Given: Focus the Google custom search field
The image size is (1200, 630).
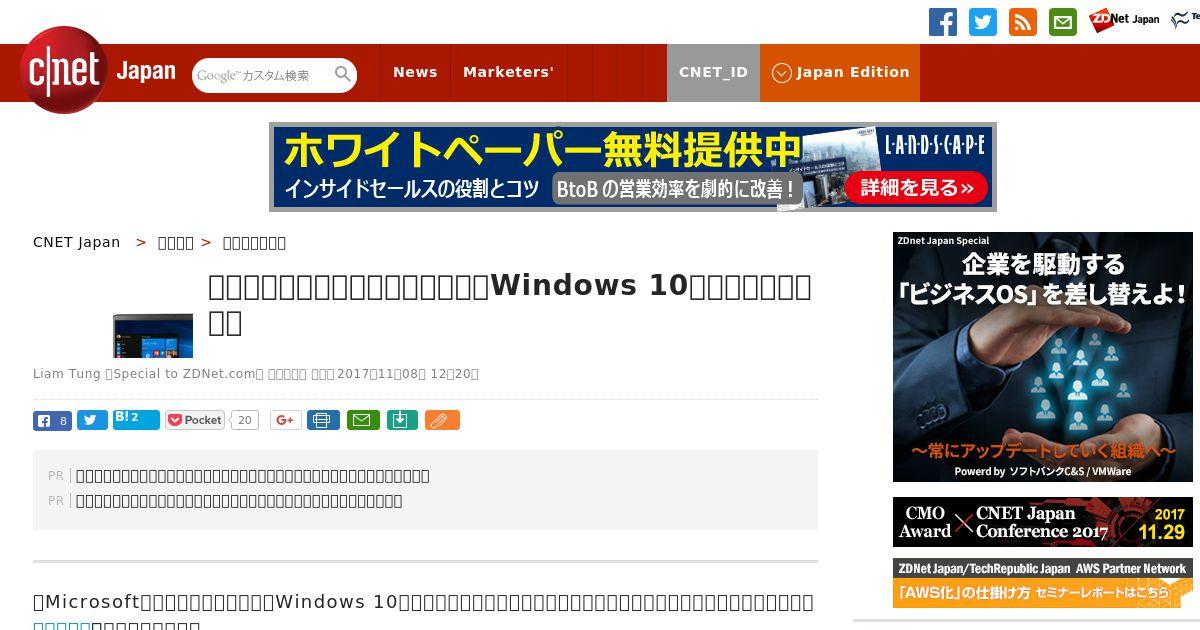Looking at the screenshot, I should [262, 75].
